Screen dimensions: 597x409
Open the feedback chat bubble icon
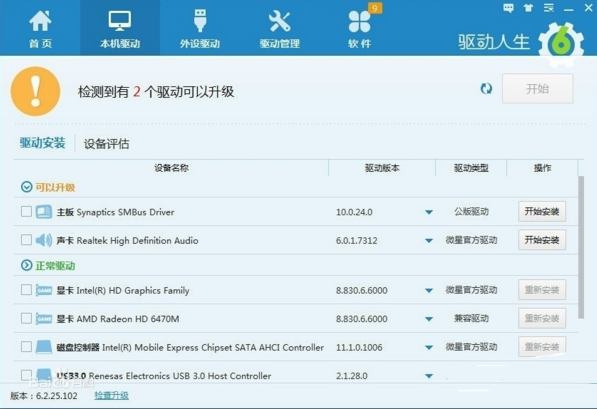(x=508, y=8)
